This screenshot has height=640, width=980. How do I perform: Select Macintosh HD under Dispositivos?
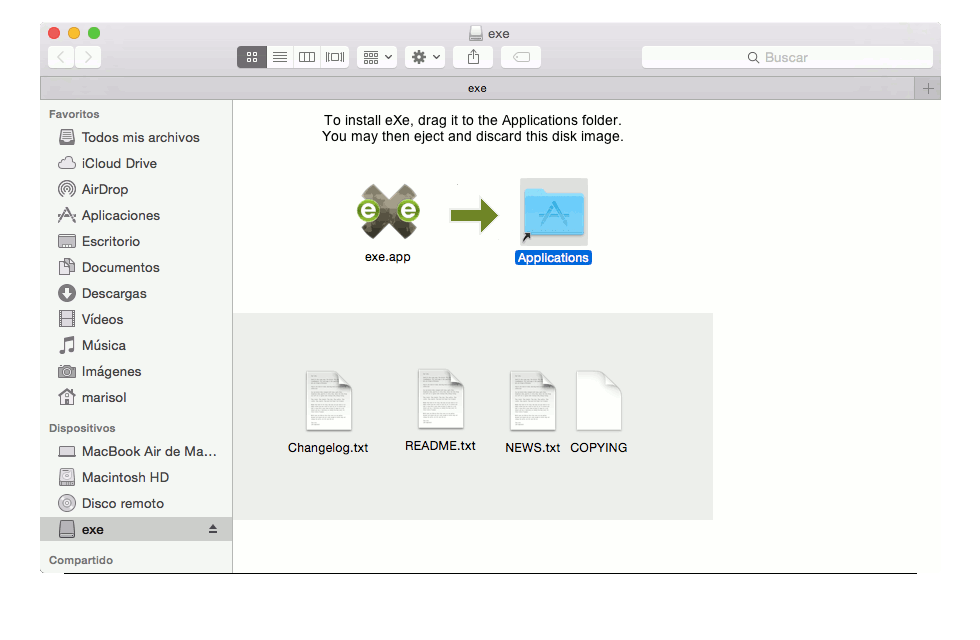click(x=126, y=477)
